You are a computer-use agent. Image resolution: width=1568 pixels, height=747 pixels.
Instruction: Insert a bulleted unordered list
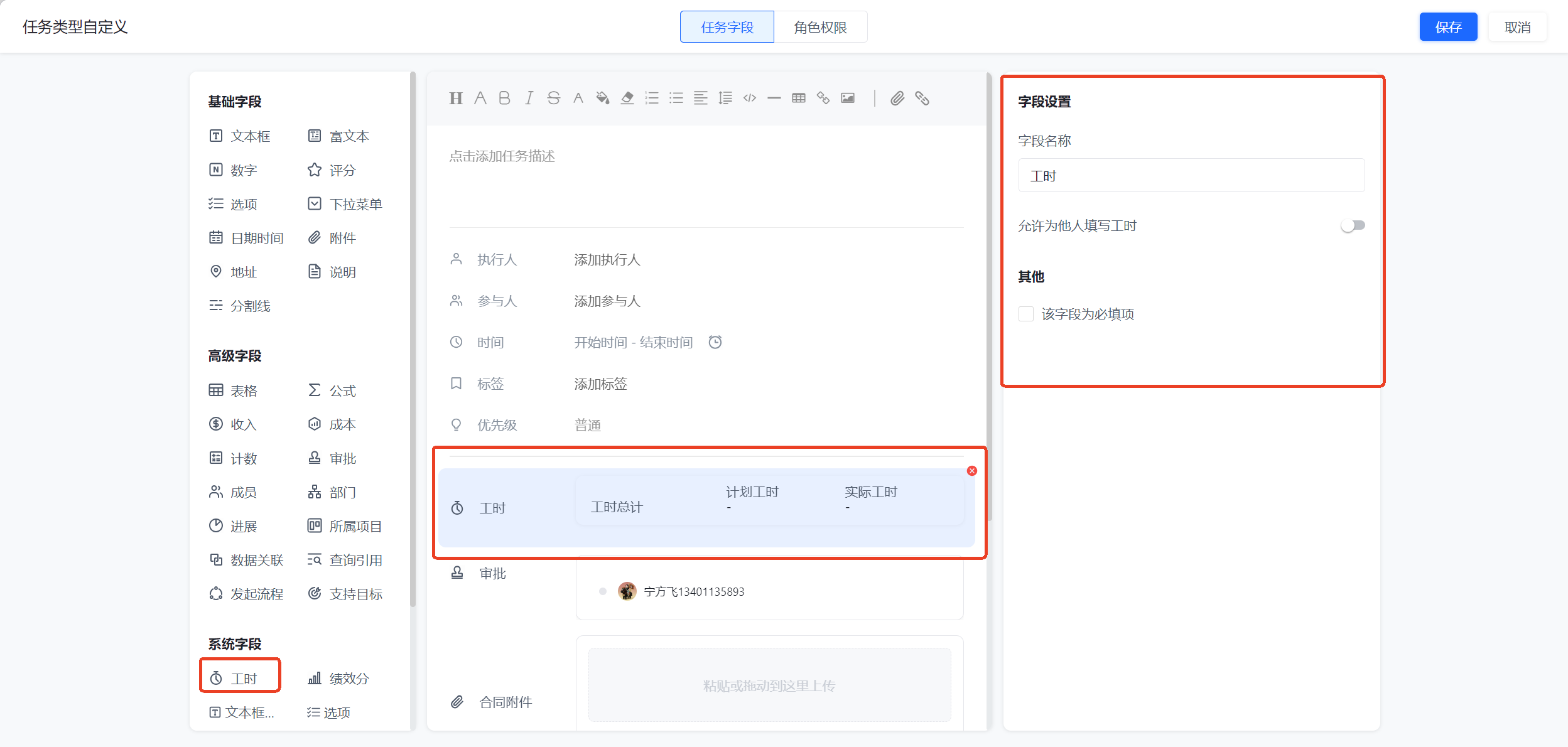click(x=676, y=98)
